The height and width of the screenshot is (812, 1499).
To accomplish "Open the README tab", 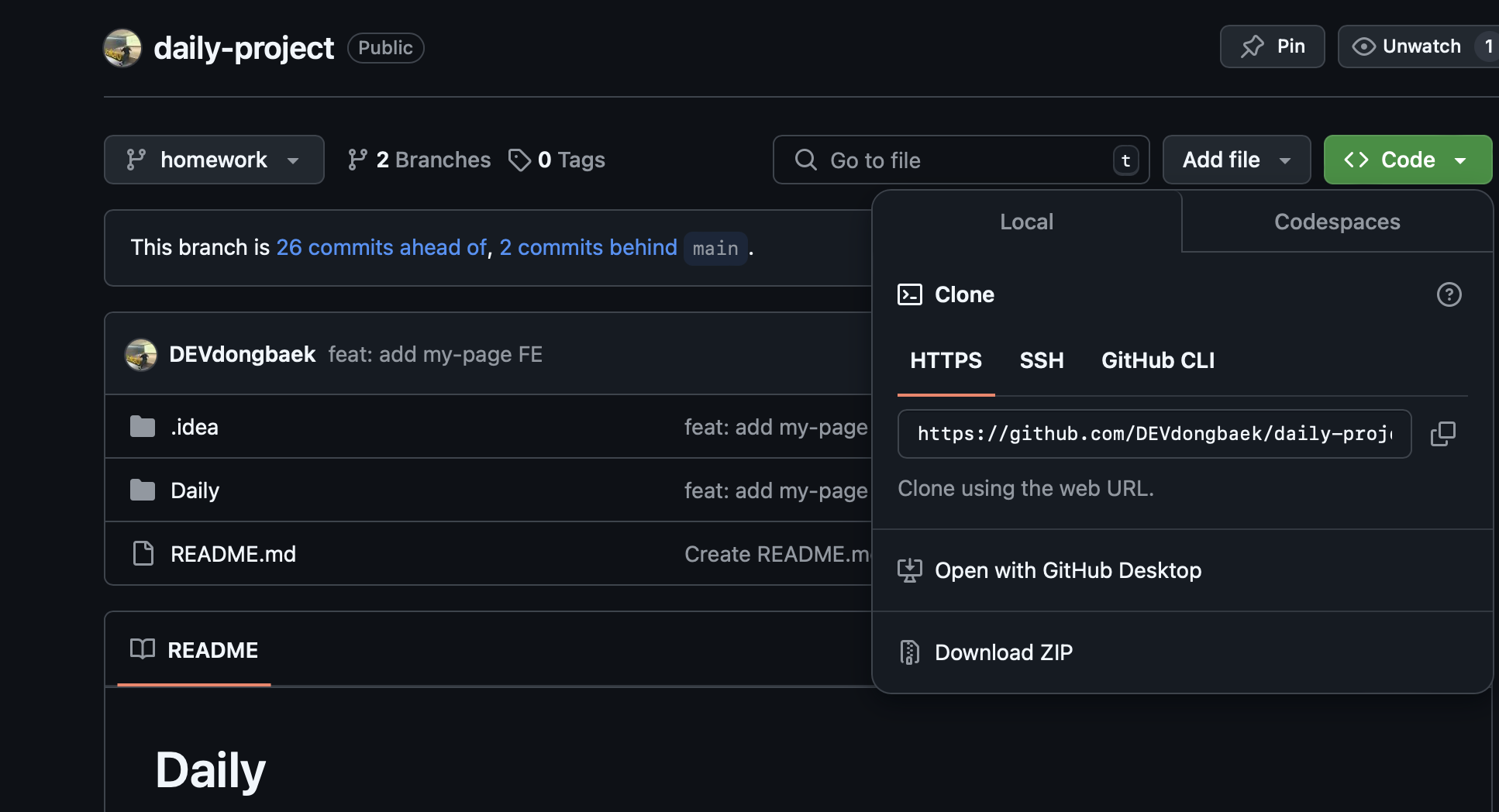I will point(194,650).
